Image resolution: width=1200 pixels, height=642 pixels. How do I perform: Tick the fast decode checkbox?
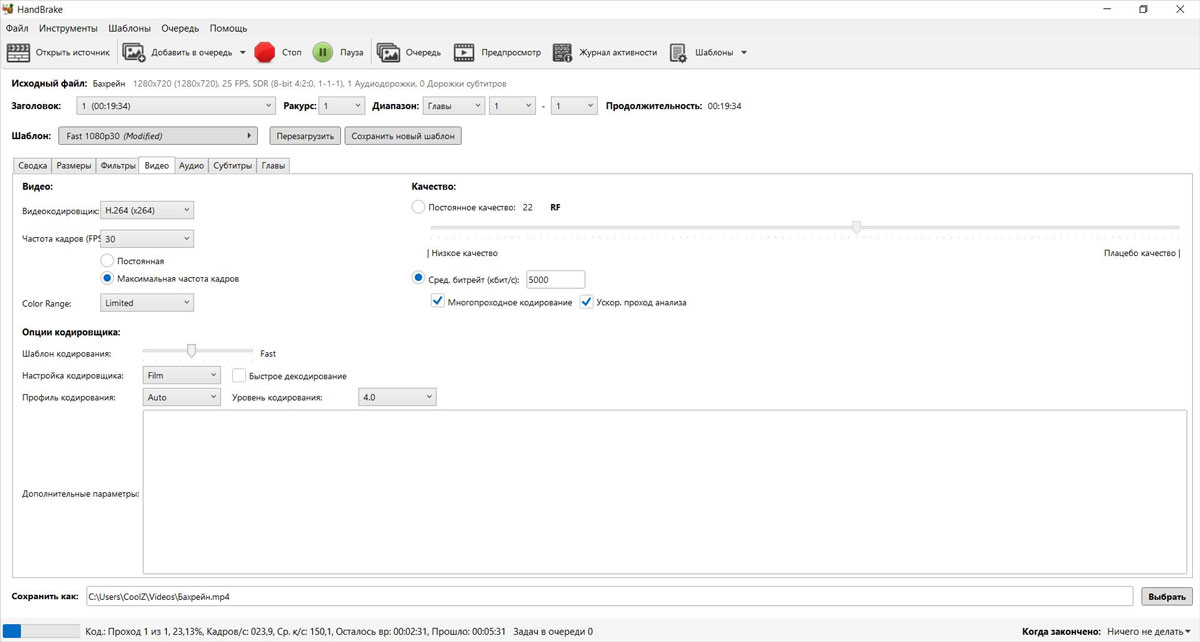pyautogui.click(x=239, y=376)
